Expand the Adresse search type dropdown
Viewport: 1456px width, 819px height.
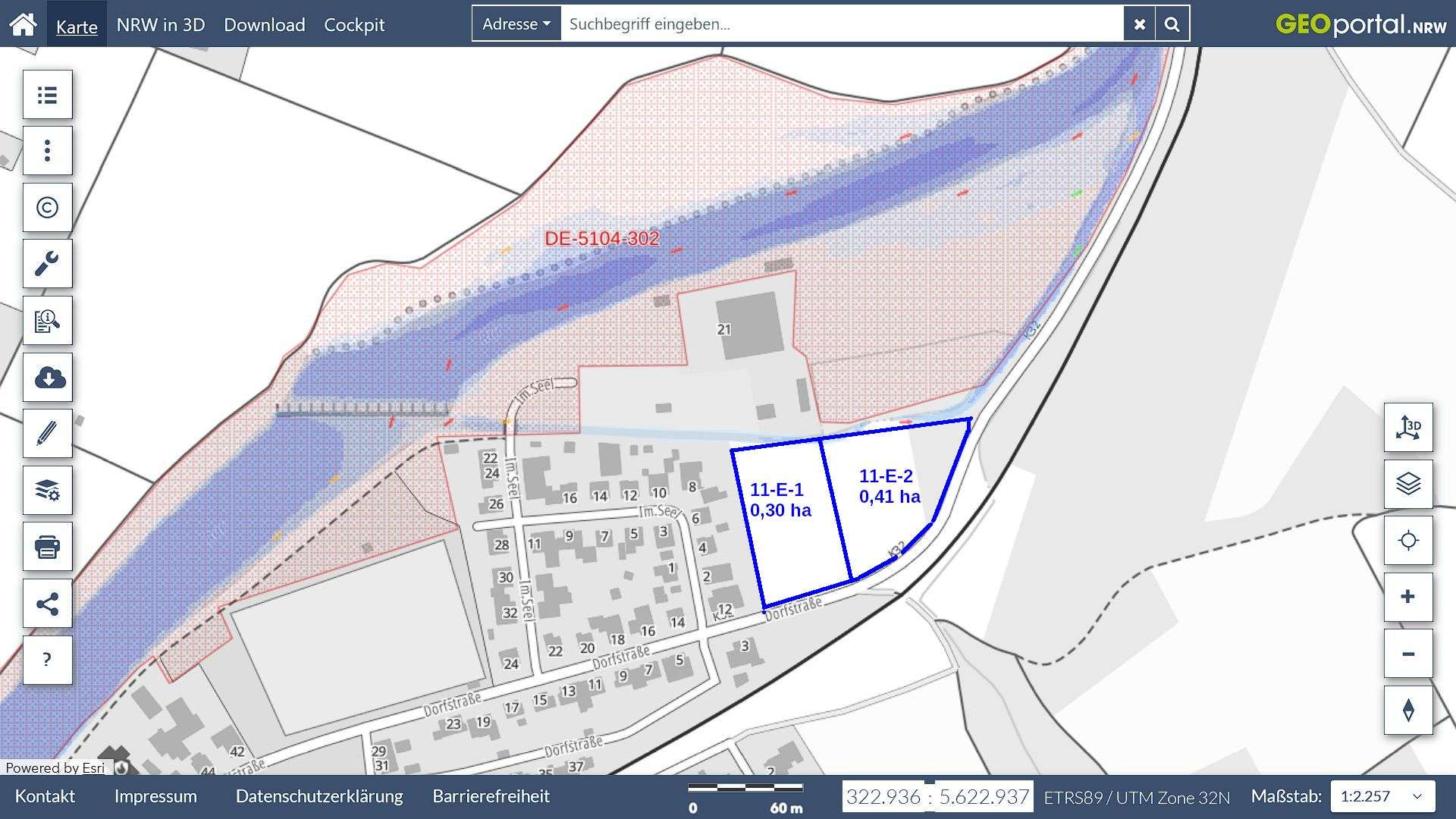click(516, 24)
